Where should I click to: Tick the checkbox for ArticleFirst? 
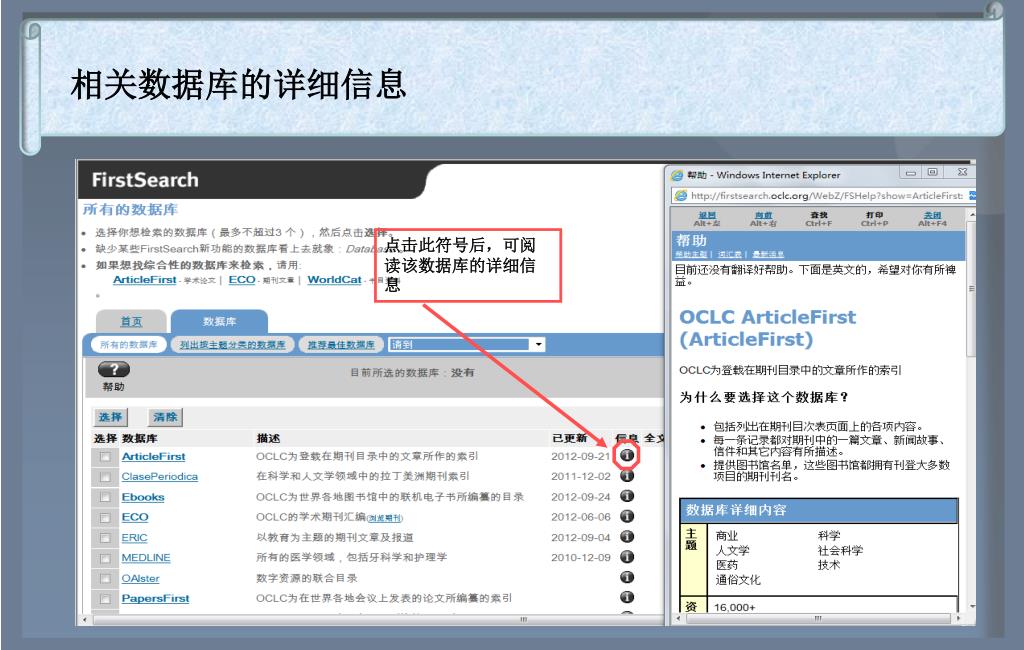click(x=104, y=457)
